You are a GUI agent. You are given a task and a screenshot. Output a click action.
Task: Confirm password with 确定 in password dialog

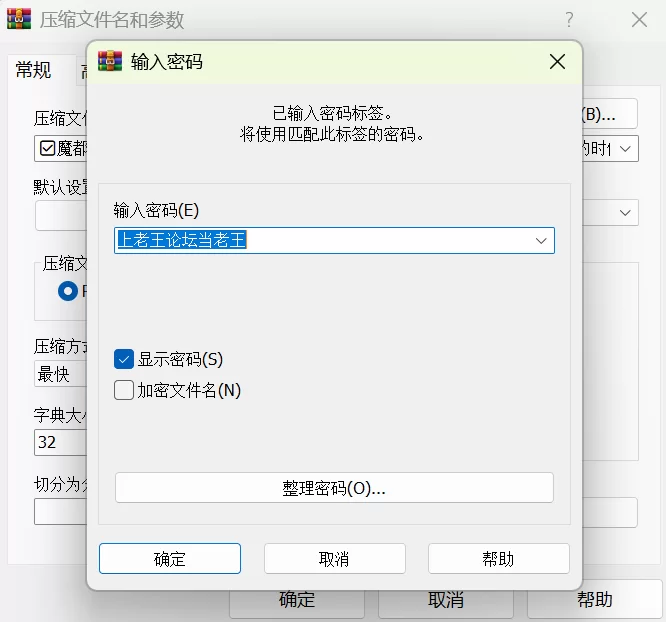click(x=170, y=559)
